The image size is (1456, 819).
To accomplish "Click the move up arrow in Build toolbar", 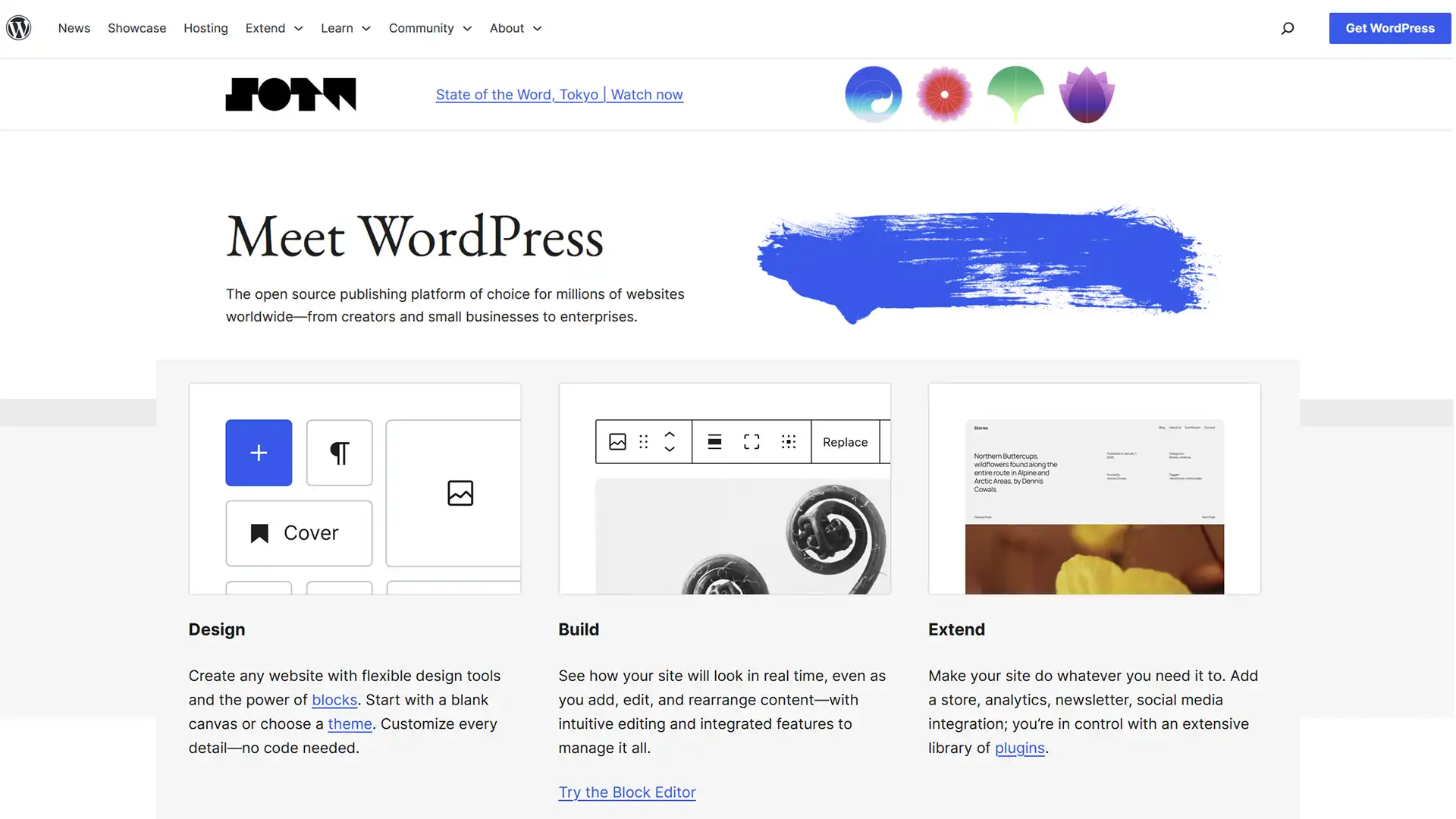I will pos(670,435).
